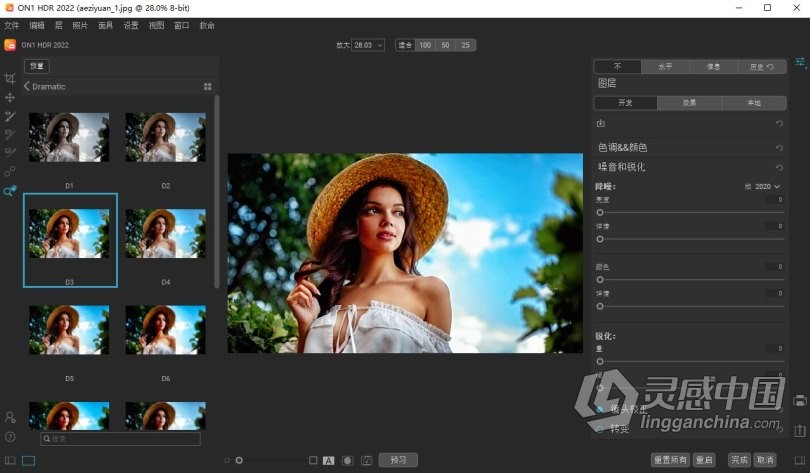Open the 照片 menu
810x473 pixels.
point(80,25)
